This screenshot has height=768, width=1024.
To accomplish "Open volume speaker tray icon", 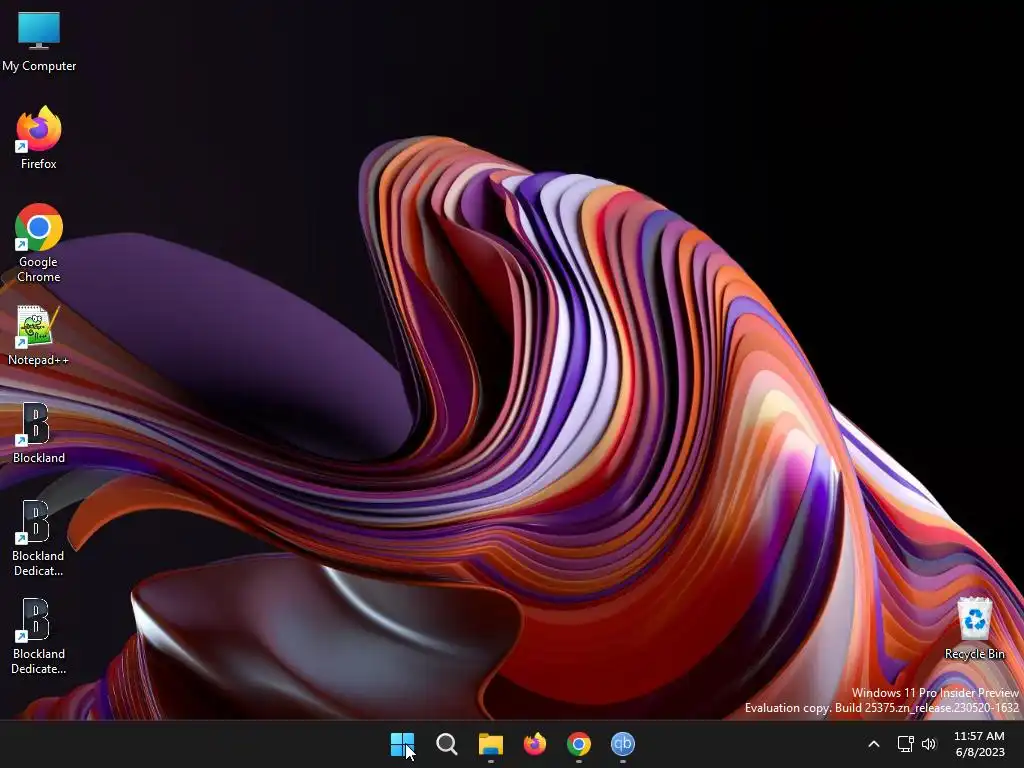I will tap(929, 744).
